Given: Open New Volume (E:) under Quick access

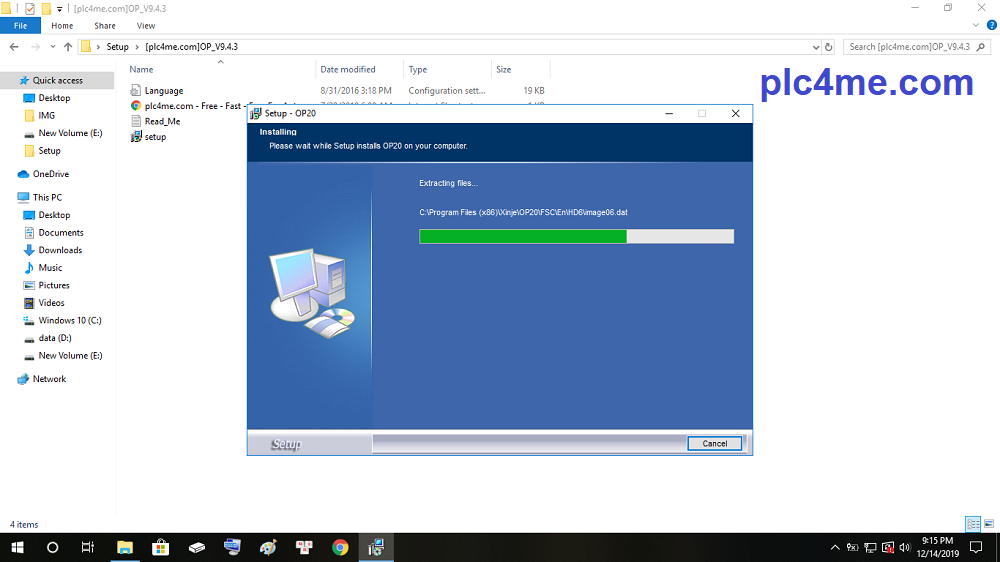Looking at the screenshot, I should point(70,133).
